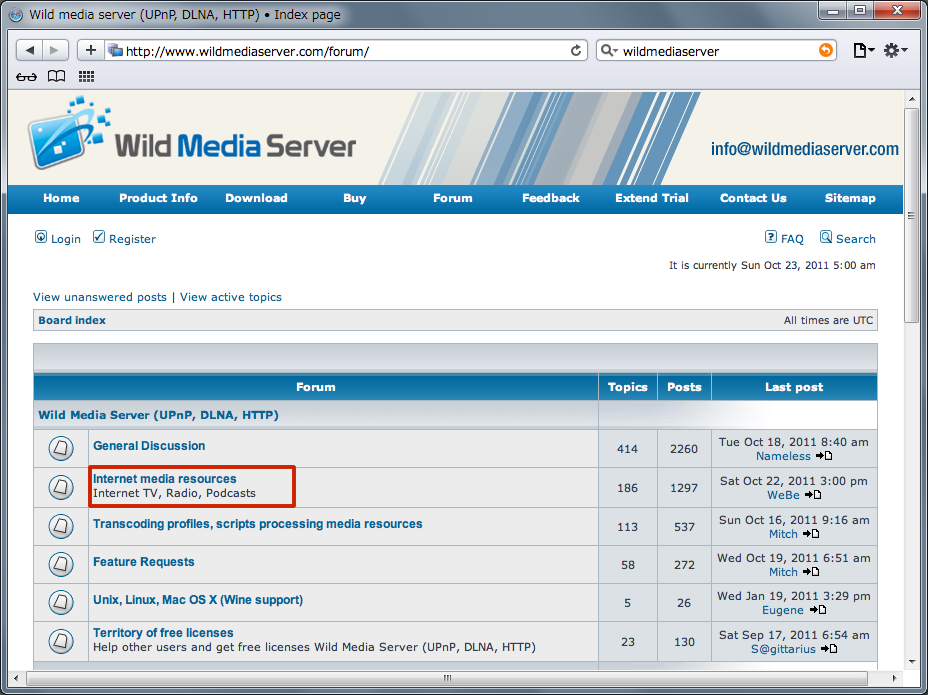Click the Internet media resources forum icon
Screen dimensions: 928x695
61,487
